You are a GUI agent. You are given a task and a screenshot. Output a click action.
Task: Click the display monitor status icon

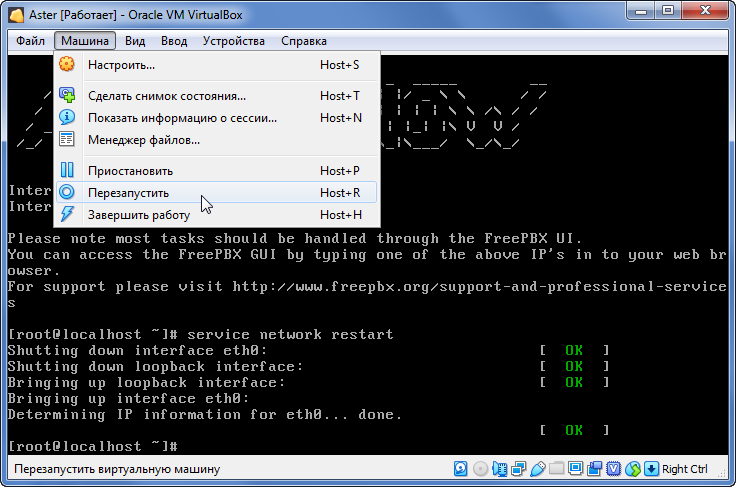(x=575, y=468)
